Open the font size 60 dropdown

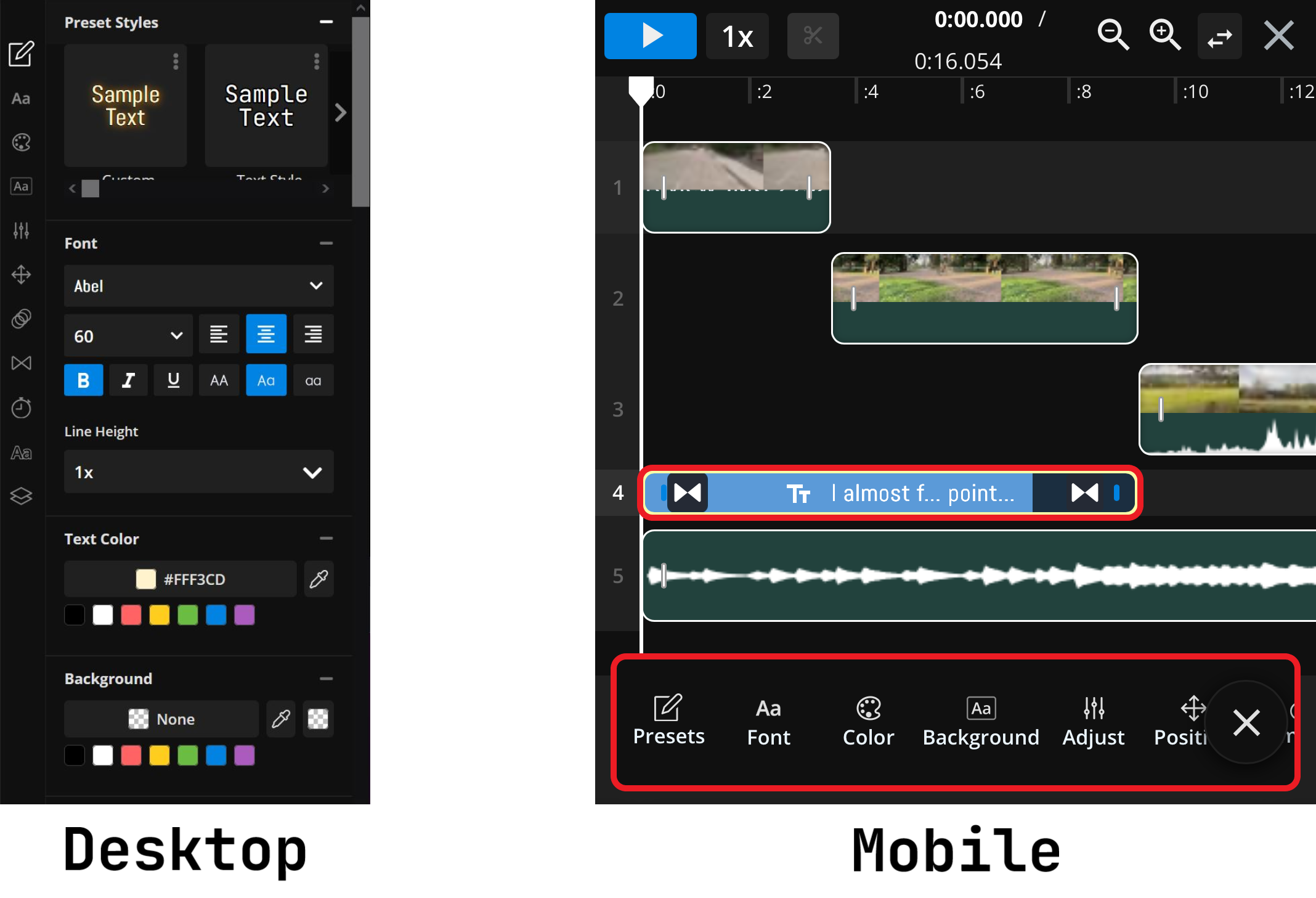[128, 336]
